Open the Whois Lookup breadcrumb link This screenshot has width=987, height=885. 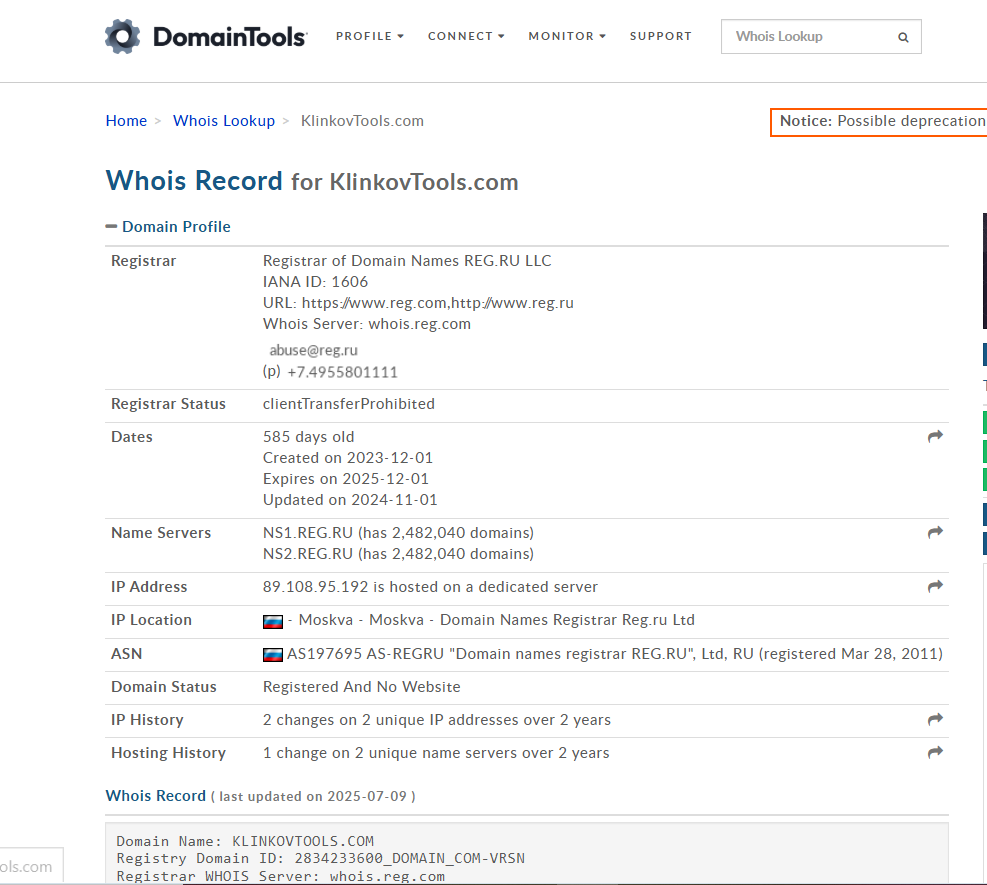pos(224,121)
